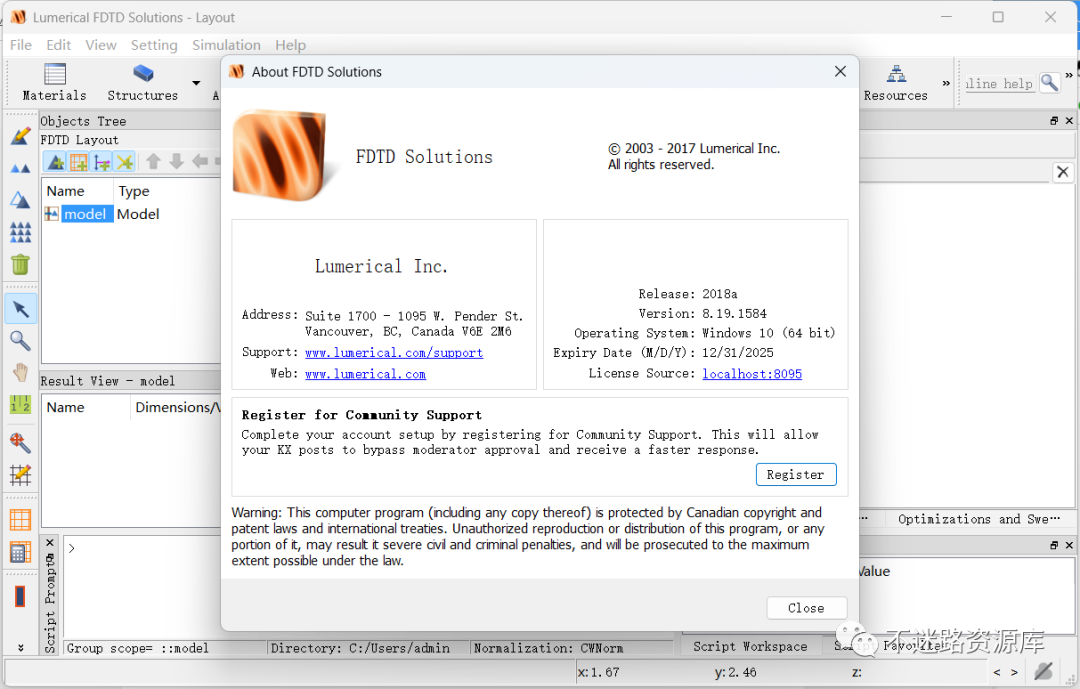The height and width of the screenshot is (689, 1080).
Task: Click the Dimensions column header in Result View
Action: tap(177, 407)
